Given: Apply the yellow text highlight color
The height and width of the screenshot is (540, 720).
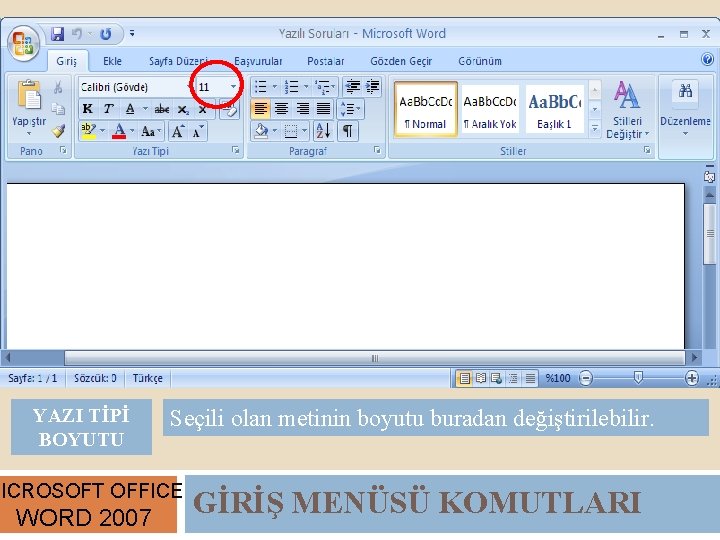Looking at the screenshot, I should pyautogui.click(x=88, y=131).
